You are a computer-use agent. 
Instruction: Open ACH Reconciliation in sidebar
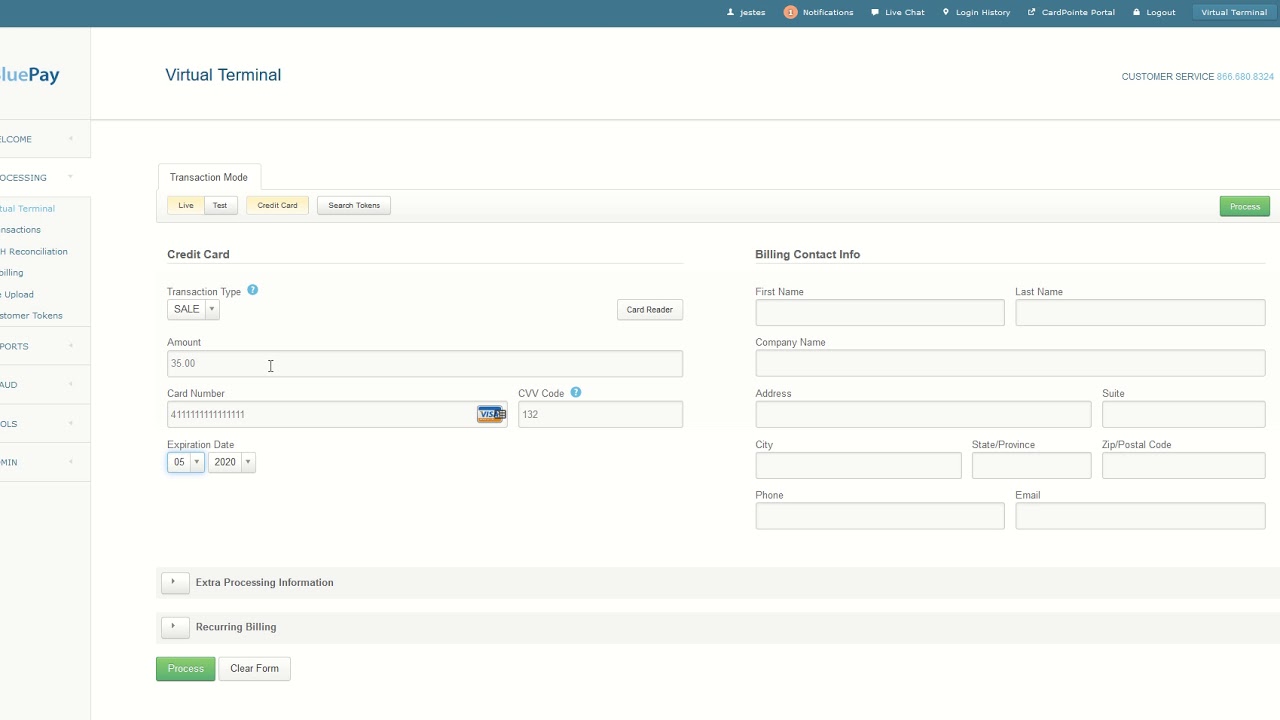pyautogui.click(x=34, y=252)
